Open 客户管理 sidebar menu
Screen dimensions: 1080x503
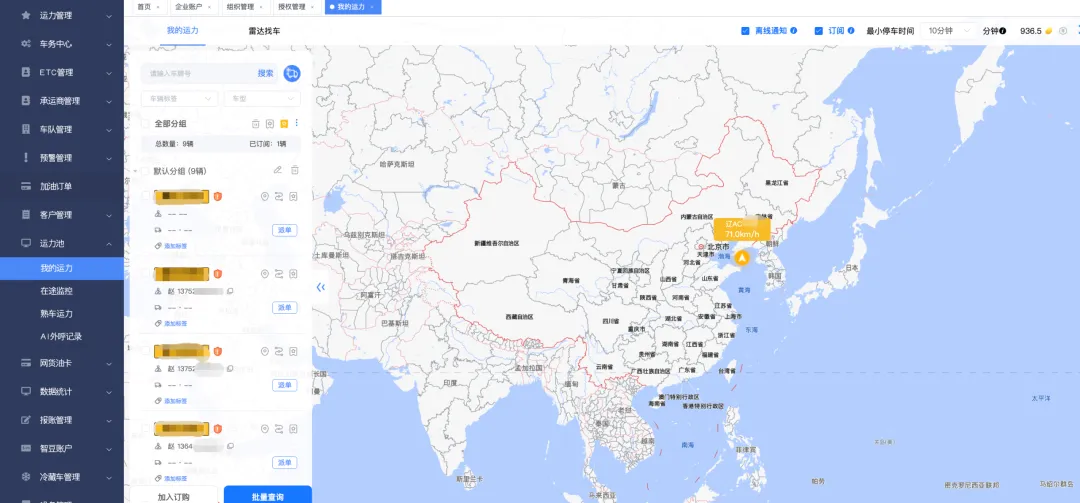(x=62, y=214)
